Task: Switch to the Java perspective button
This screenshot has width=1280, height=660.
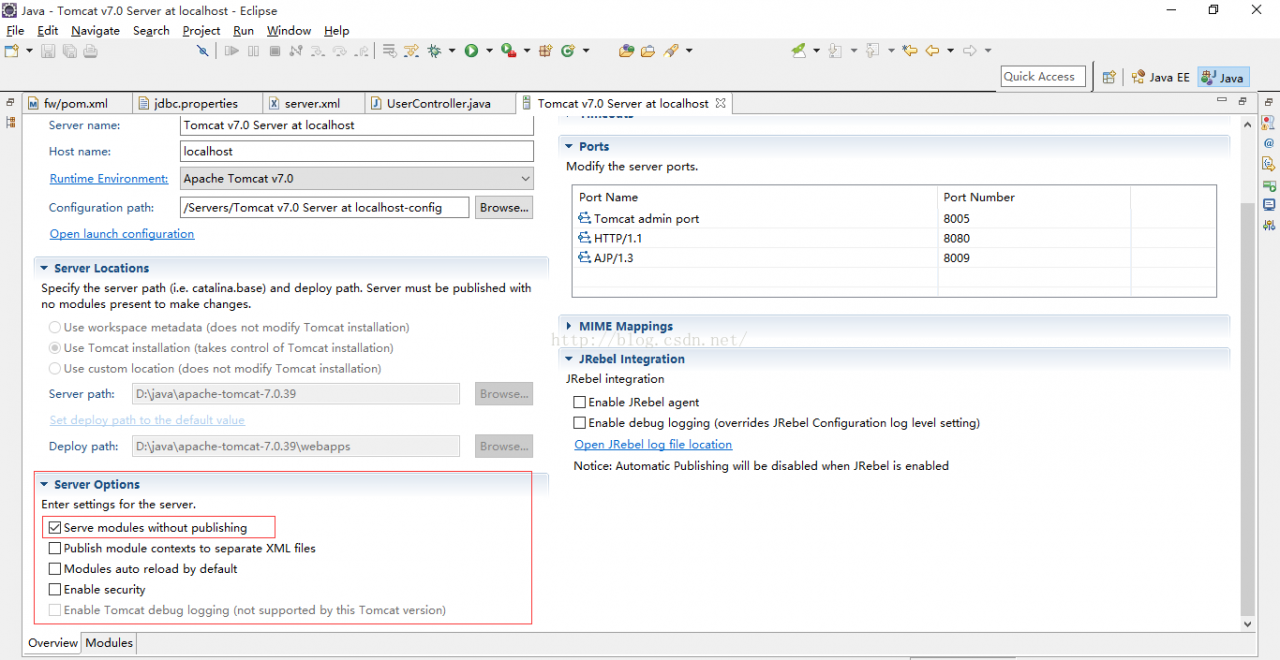Action: (1223, 77)
